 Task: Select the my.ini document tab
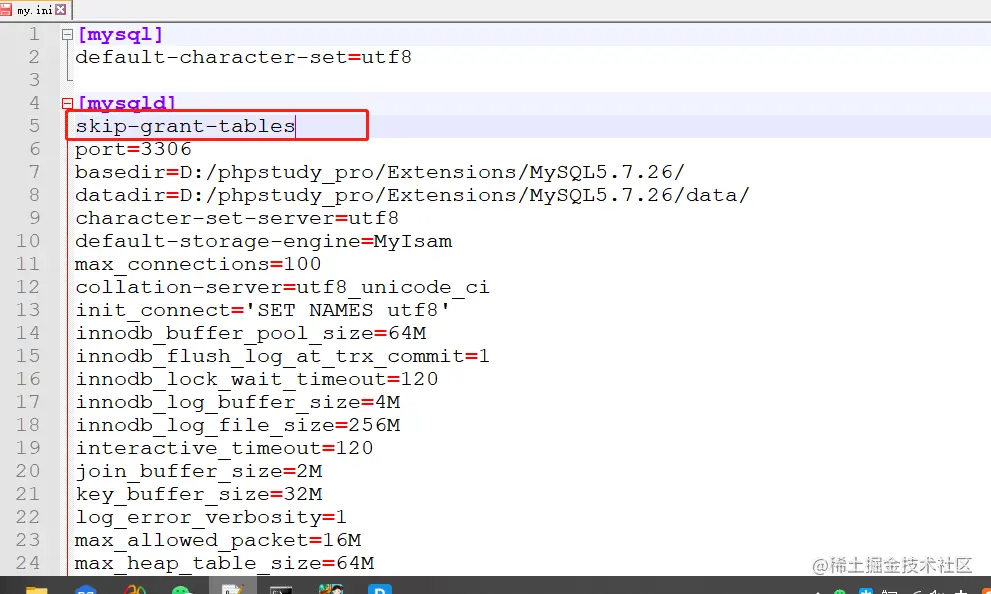(x=35, y=10)
